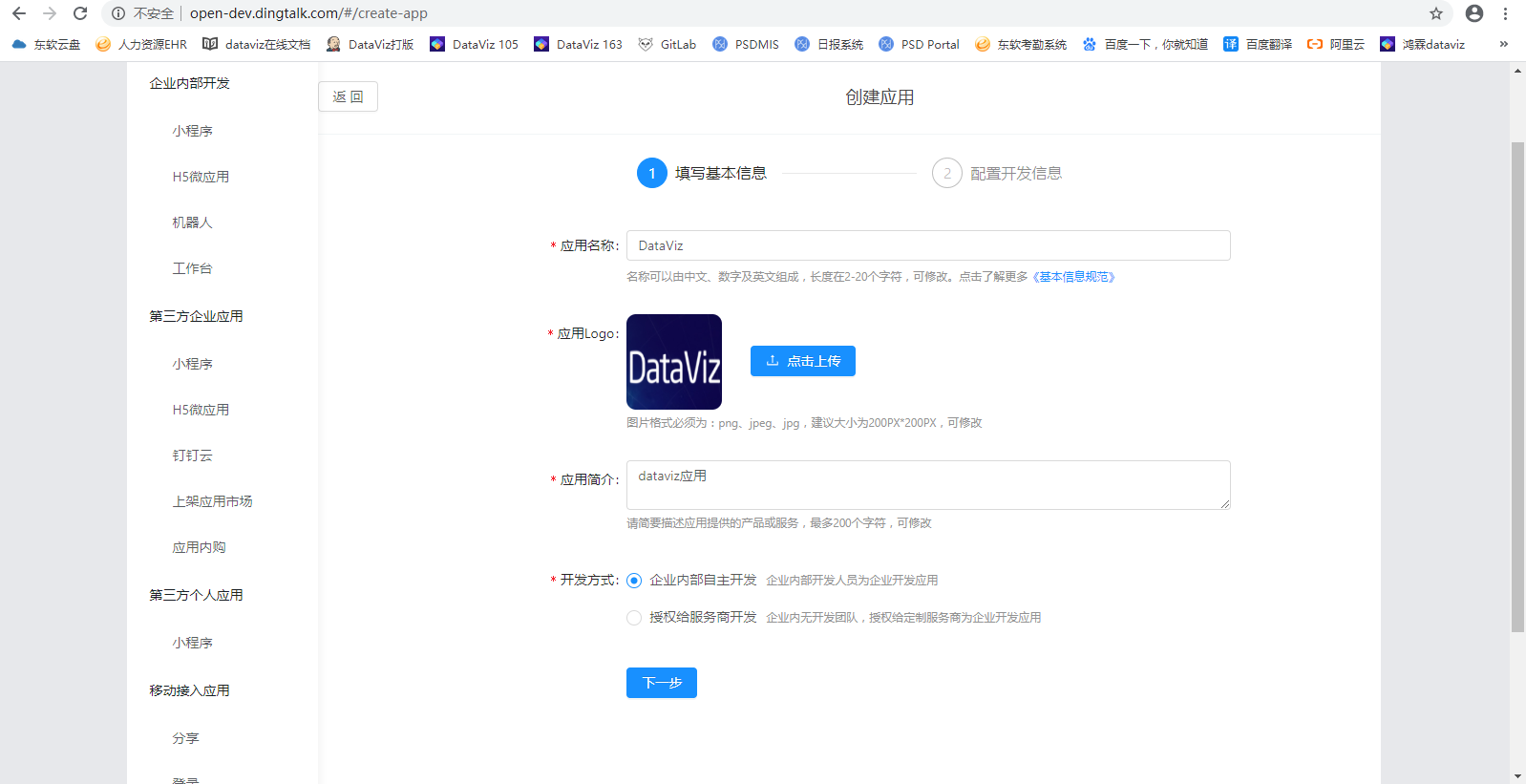Click the 返回 button
The image size is (1526, 784).
(x=348, y=96)
